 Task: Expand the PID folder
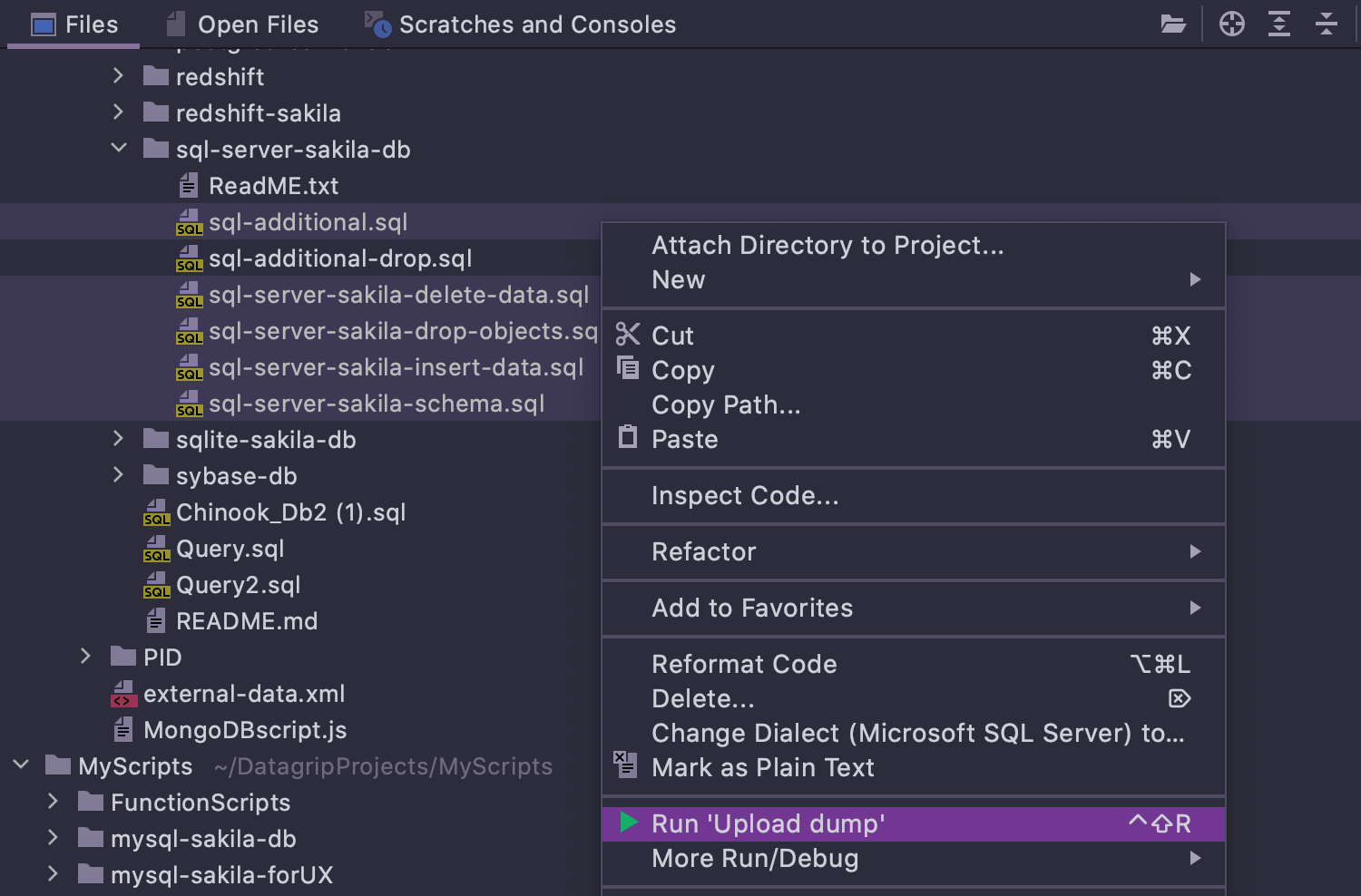point(85,657)
